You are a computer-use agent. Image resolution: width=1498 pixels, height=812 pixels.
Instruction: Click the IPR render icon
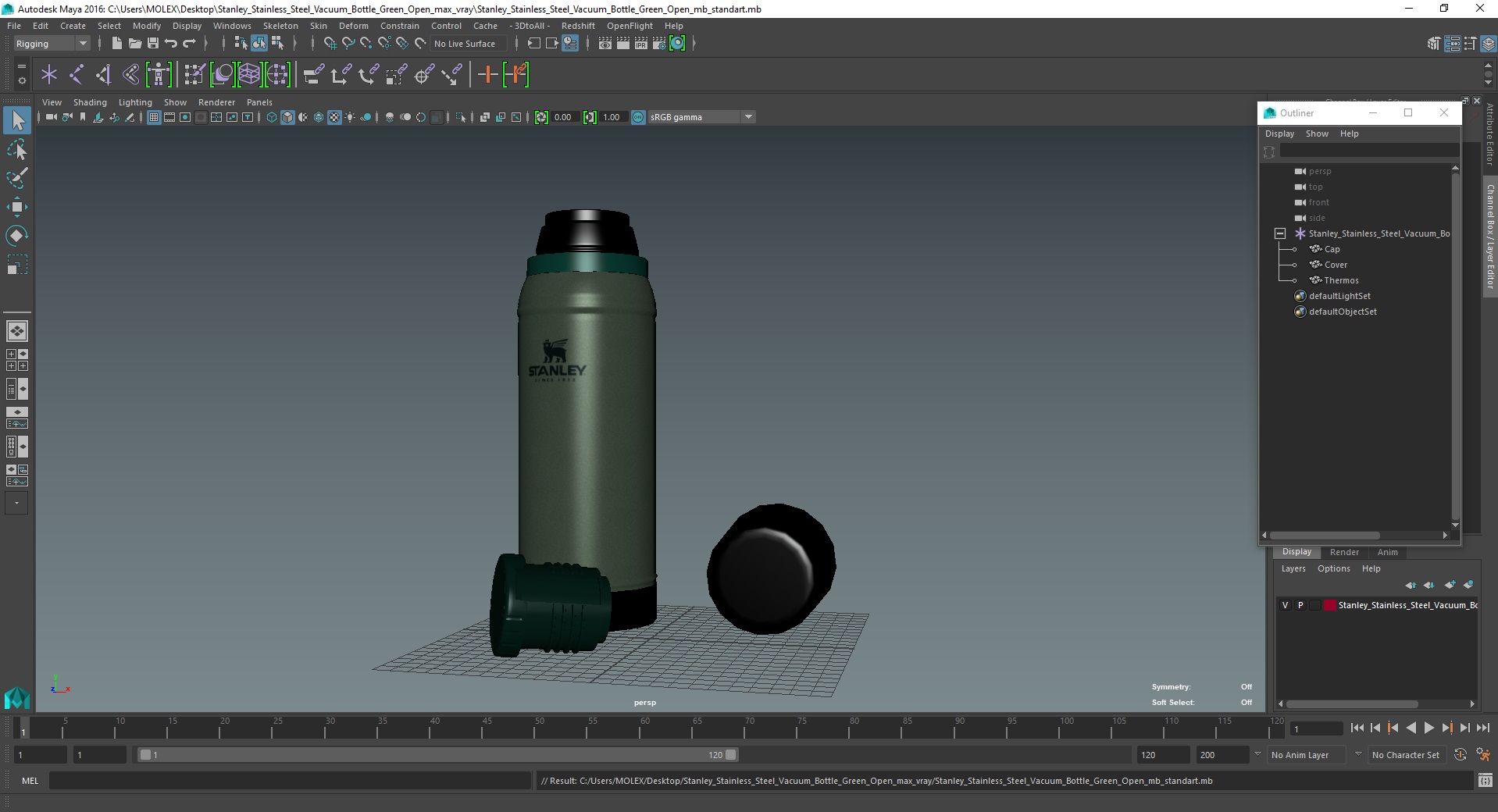click(x=641, y=44)
